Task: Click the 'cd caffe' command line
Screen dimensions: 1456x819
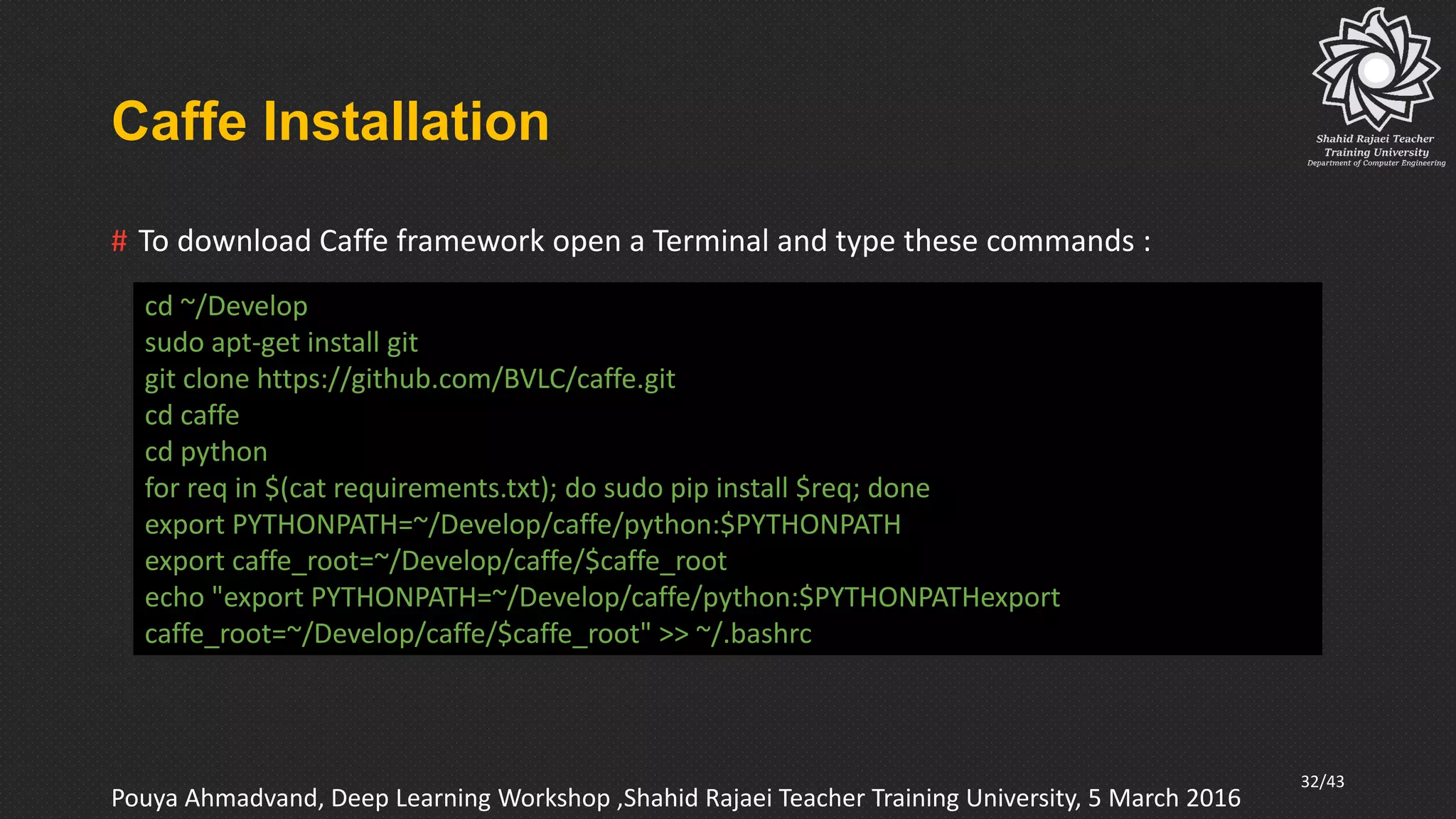Action: point(192,415)
